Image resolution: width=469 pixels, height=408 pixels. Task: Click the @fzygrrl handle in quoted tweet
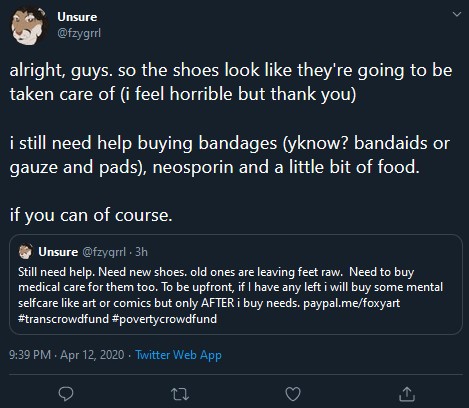point(104,252)
